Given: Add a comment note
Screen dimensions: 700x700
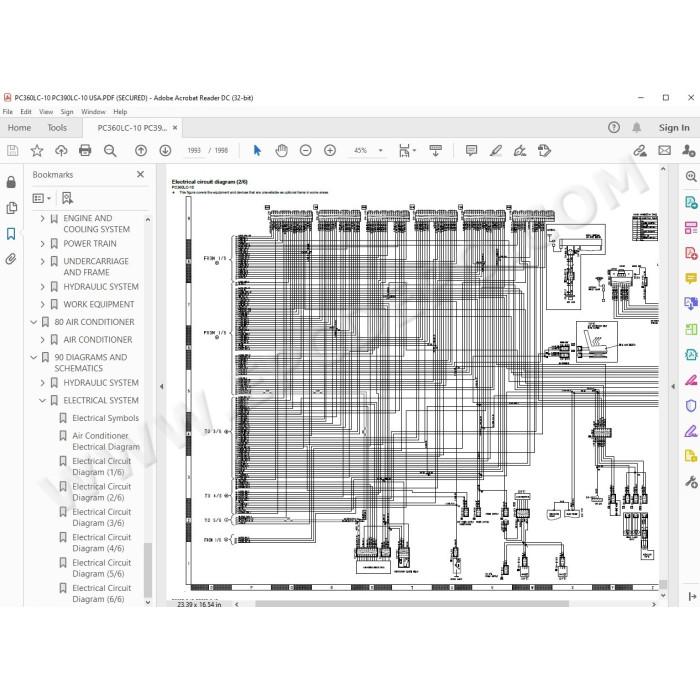Looking at the screenshot, I should 471,150.
